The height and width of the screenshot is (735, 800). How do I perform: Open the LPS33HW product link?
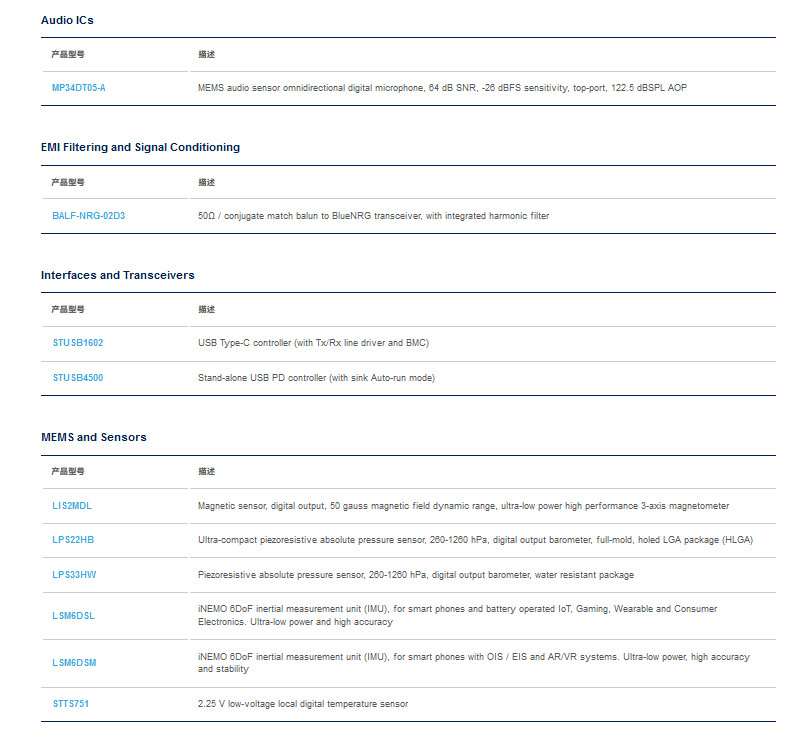74,575
